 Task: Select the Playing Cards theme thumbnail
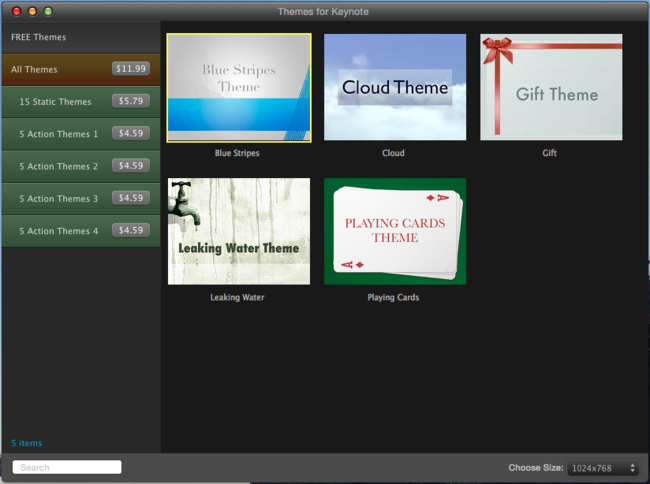coord(395,231)
